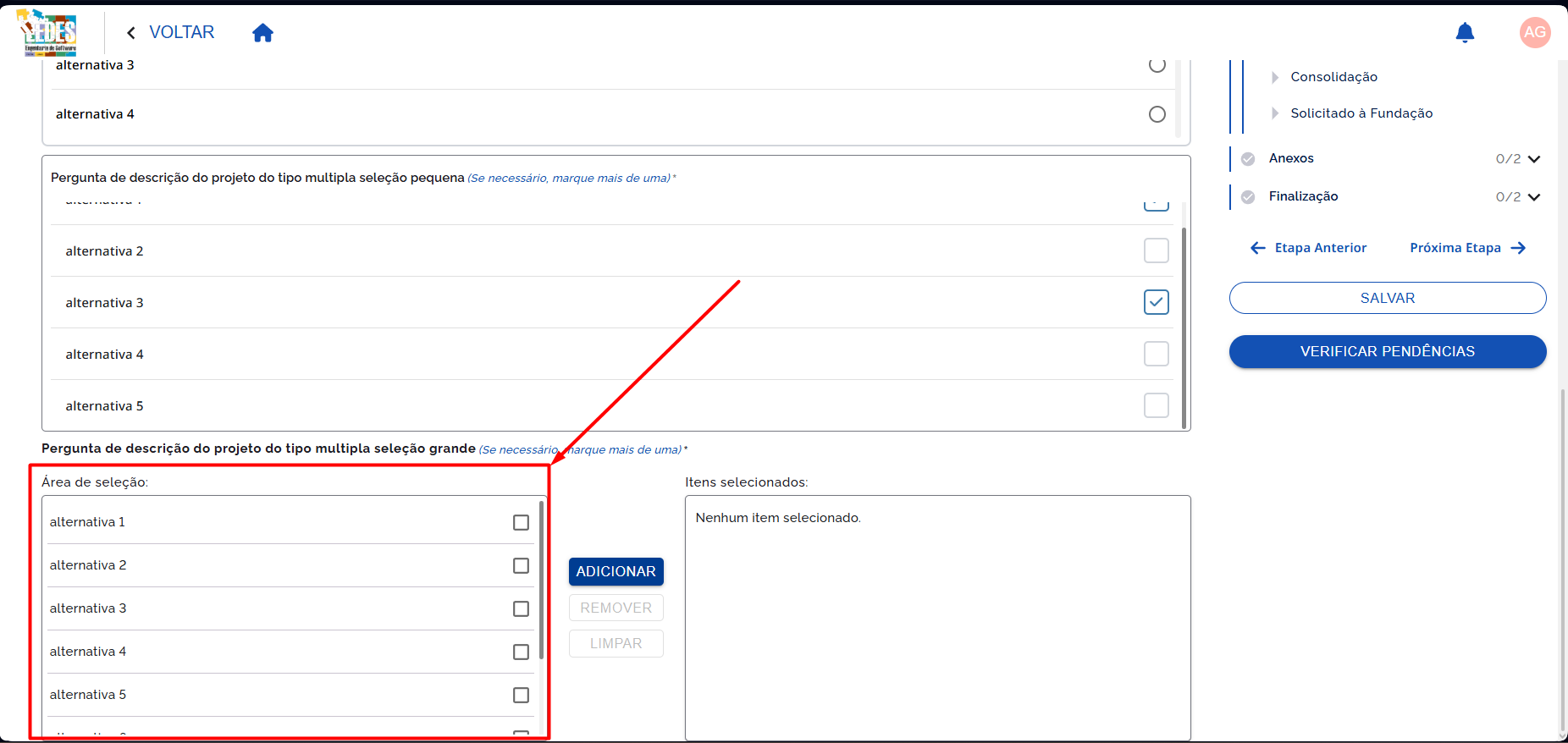Click VERIFICAR PENDÊNCIAS button
The width and height of the screenshot is (1568, 743).
pyautogui.click(x=1388, y=351)
